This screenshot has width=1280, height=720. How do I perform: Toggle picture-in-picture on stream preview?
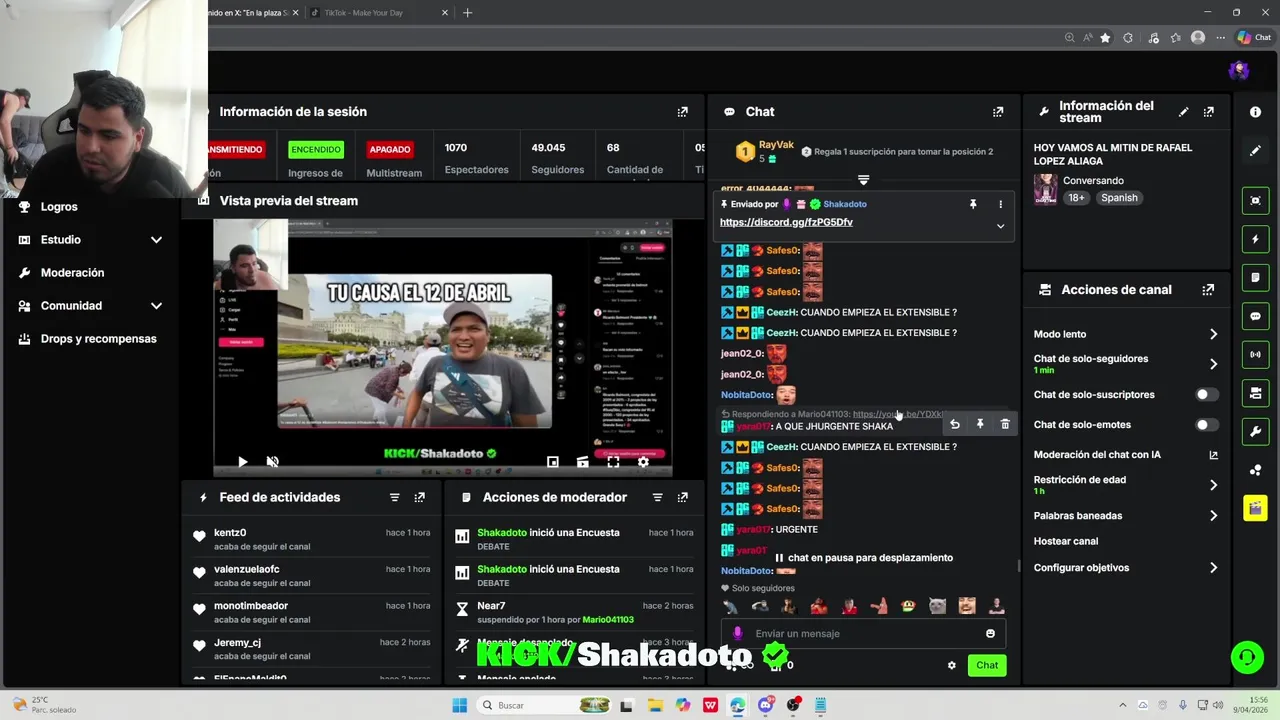pos(553,462)
